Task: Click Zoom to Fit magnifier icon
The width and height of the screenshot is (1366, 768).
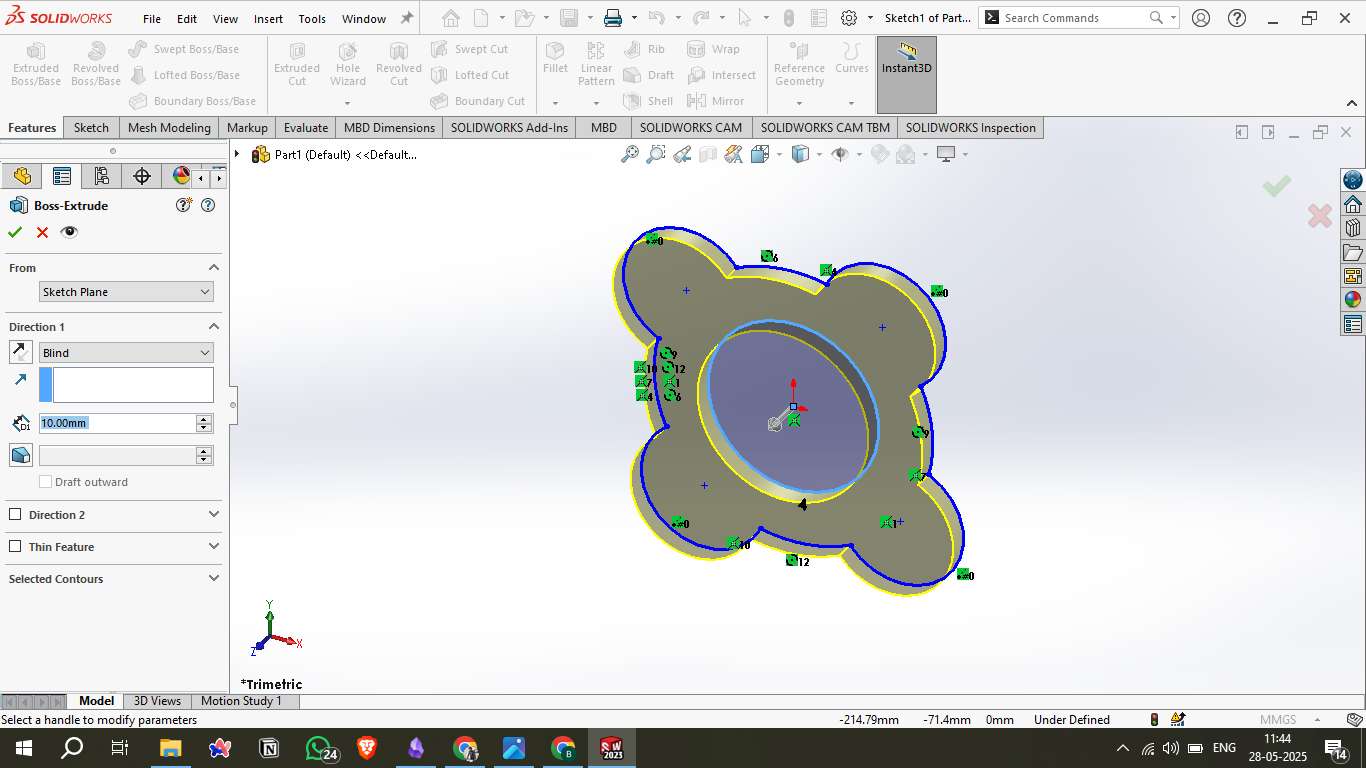Action: [x=630, y=154]
